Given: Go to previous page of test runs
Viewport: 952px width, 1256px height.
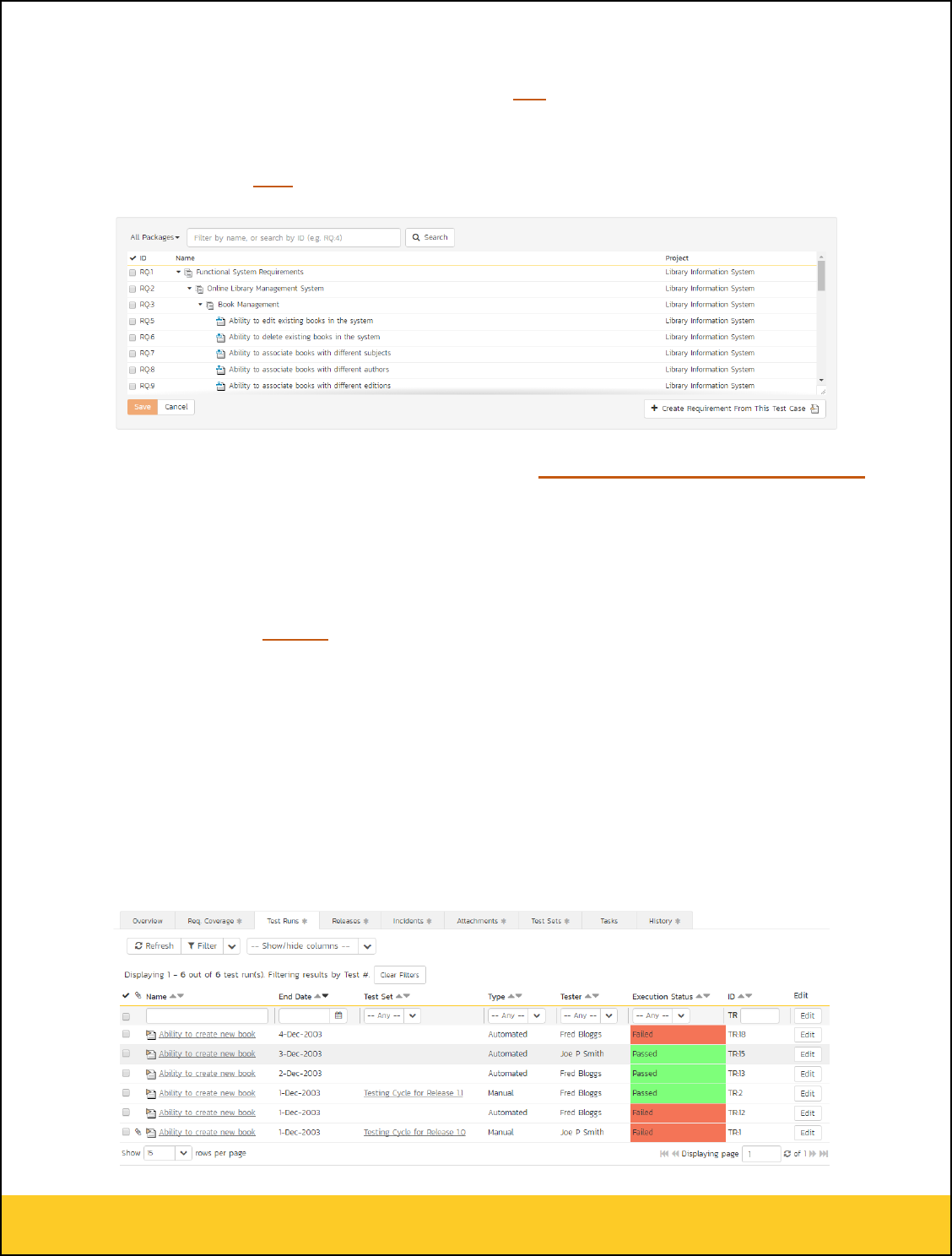Looking at the screenshot, I should point(675,1154).
